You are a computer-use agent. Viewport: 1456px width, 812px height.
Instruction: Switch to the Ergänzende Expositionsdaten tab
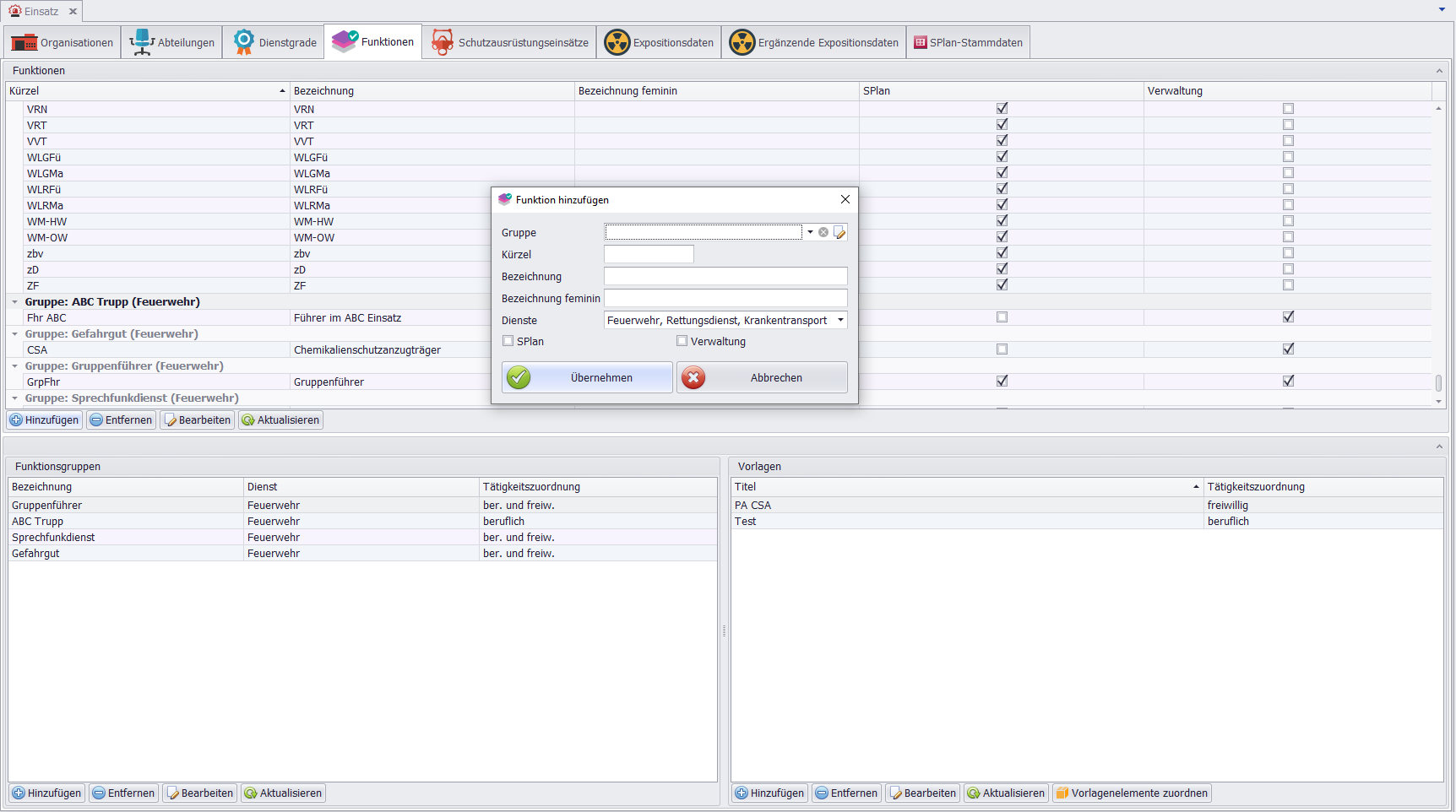click(814, 42)
